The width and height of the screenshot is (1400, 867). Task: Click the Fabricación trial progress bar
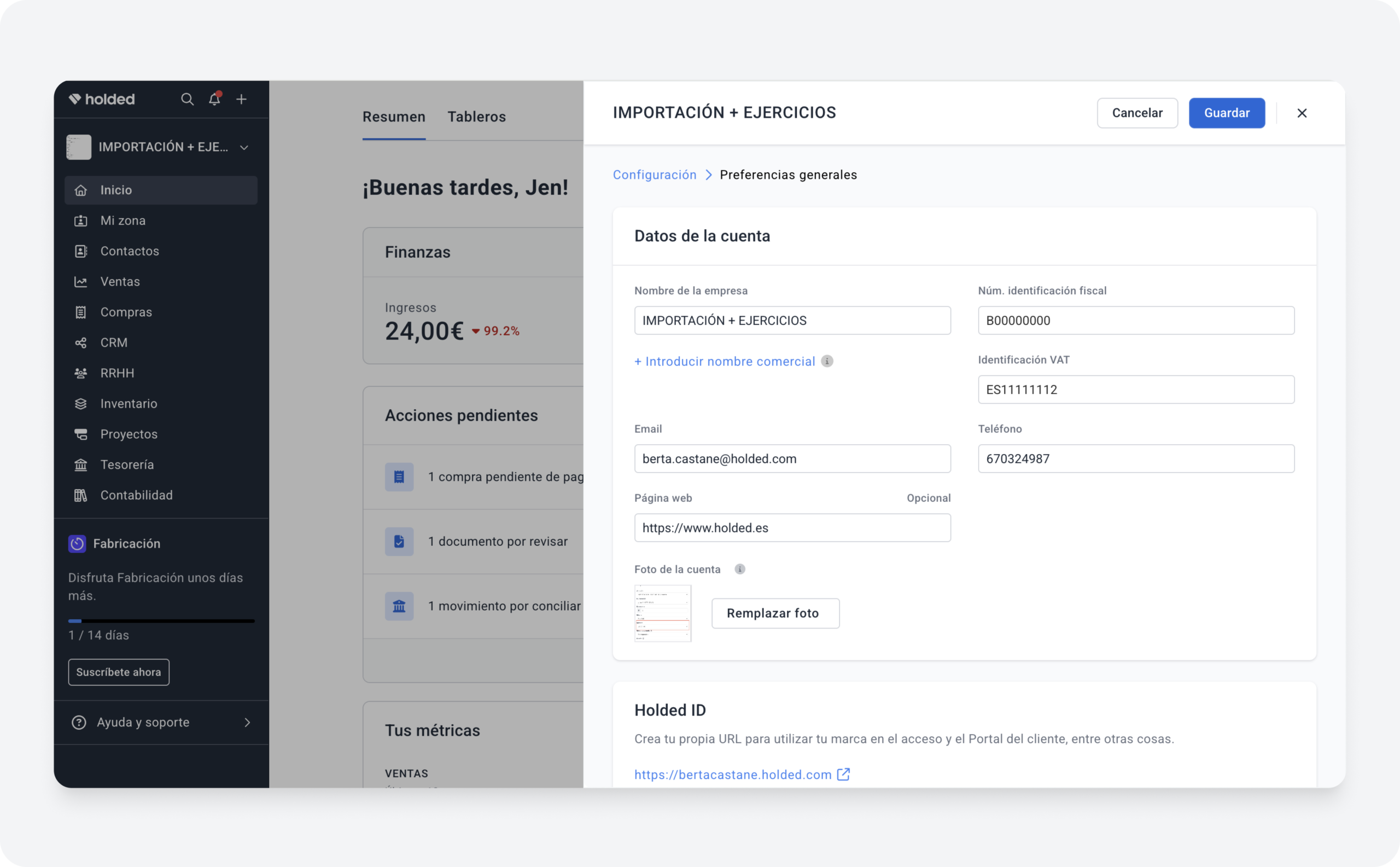click(x=161, y=621)
